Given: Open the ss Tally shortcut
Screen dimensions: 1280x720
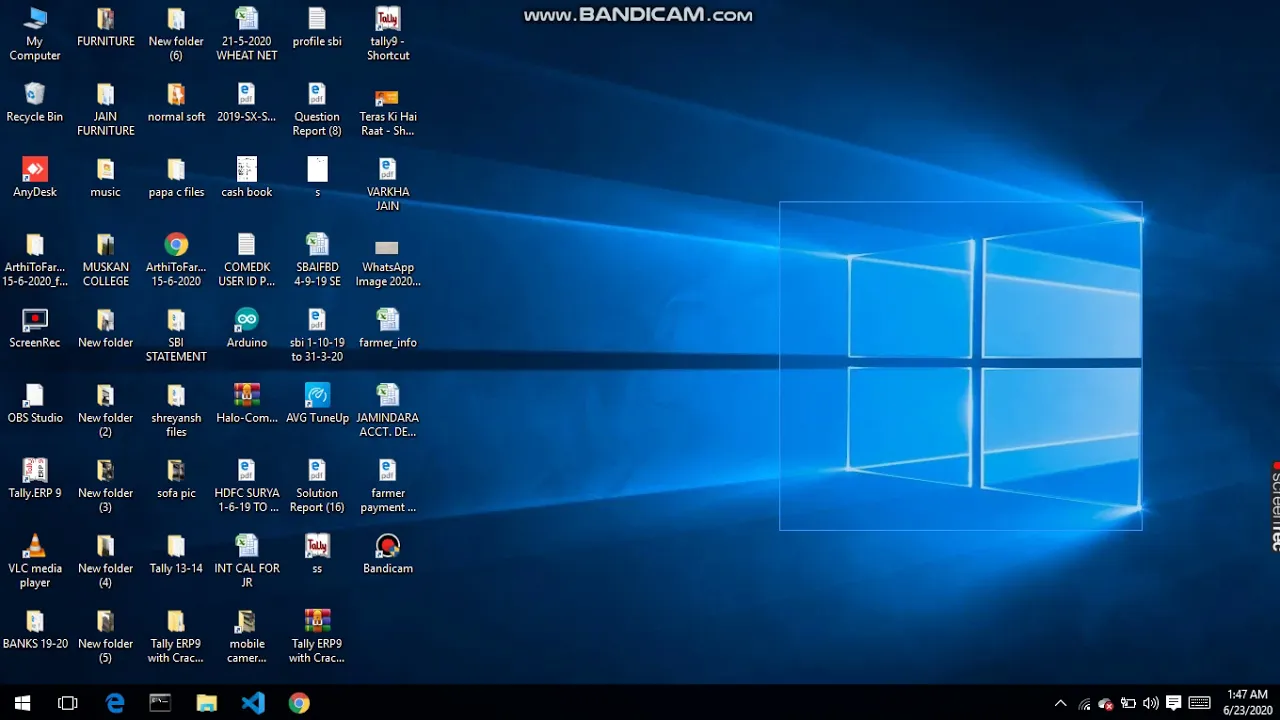Looking at the screenshot, I should click(x=317, y=553).
